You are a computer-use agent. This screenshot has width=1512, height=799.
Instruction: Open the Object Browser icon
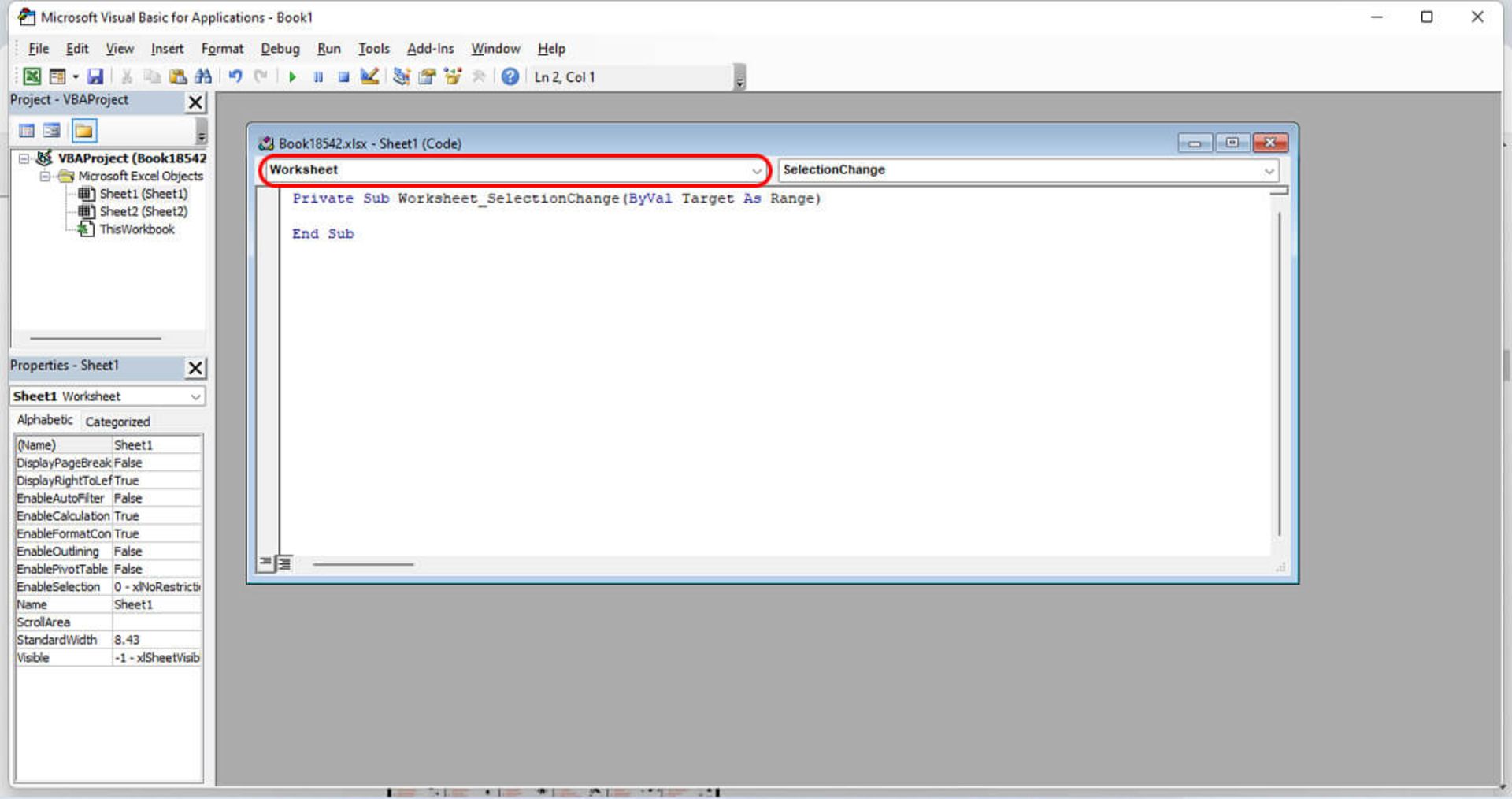[x=453, y=76]
